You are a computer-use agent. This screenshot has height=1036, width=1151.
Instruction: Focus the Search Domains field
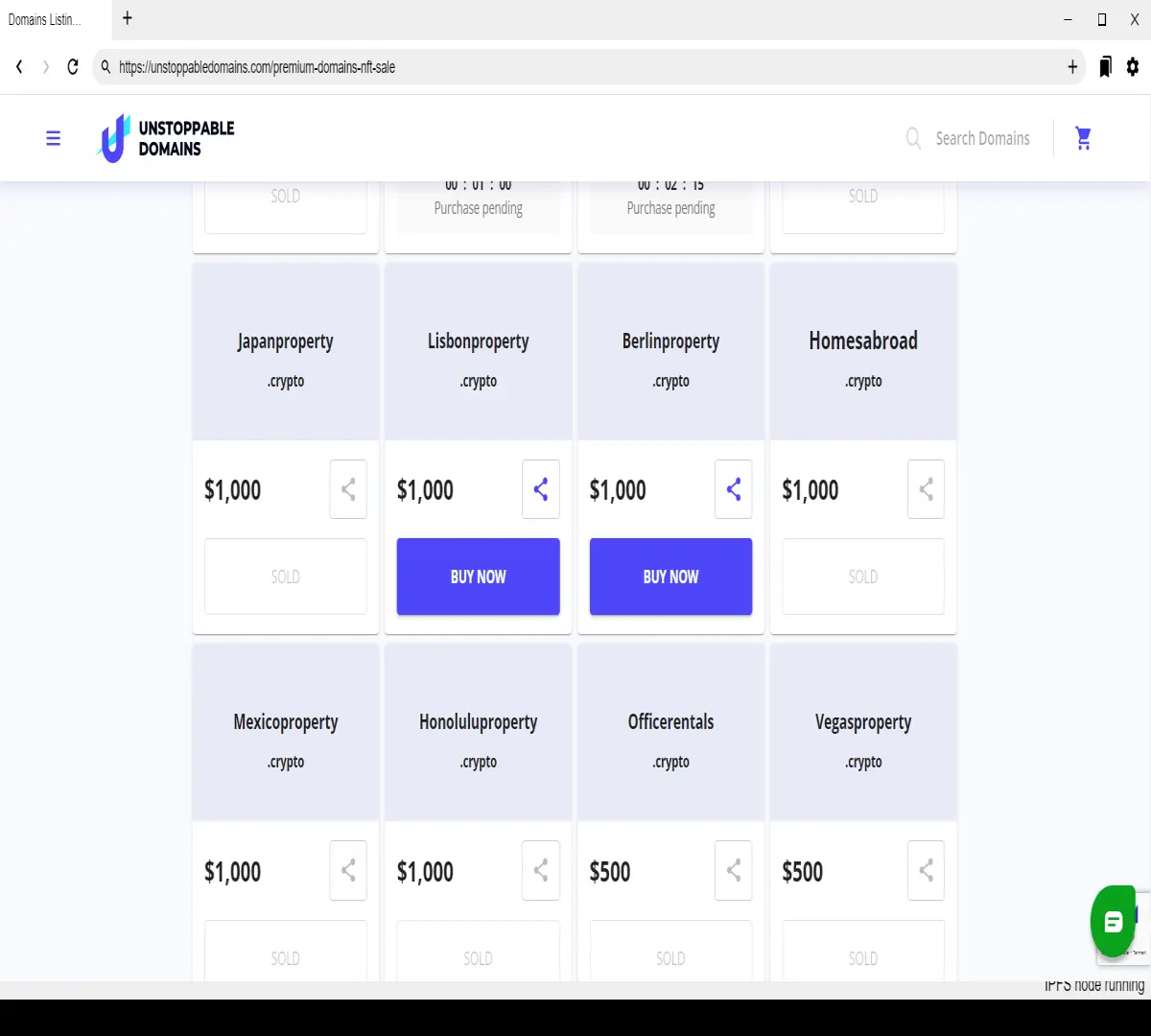click(983, 138)
